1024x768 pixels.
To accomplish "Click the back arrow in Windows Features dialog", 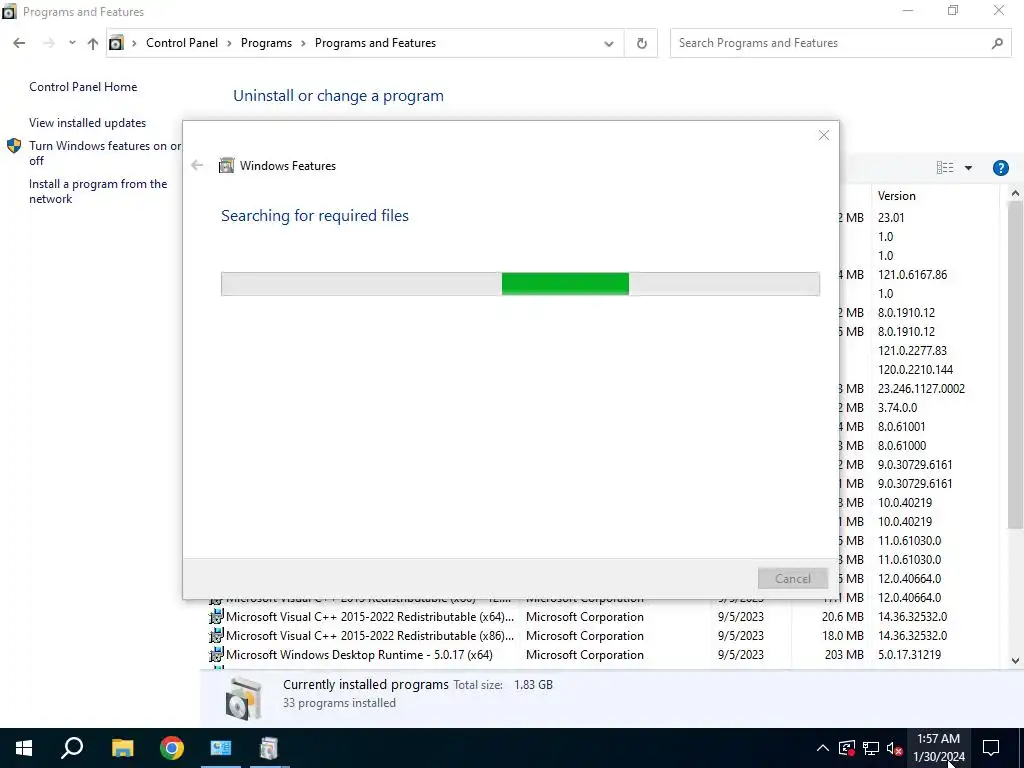I will coord(197,165).
